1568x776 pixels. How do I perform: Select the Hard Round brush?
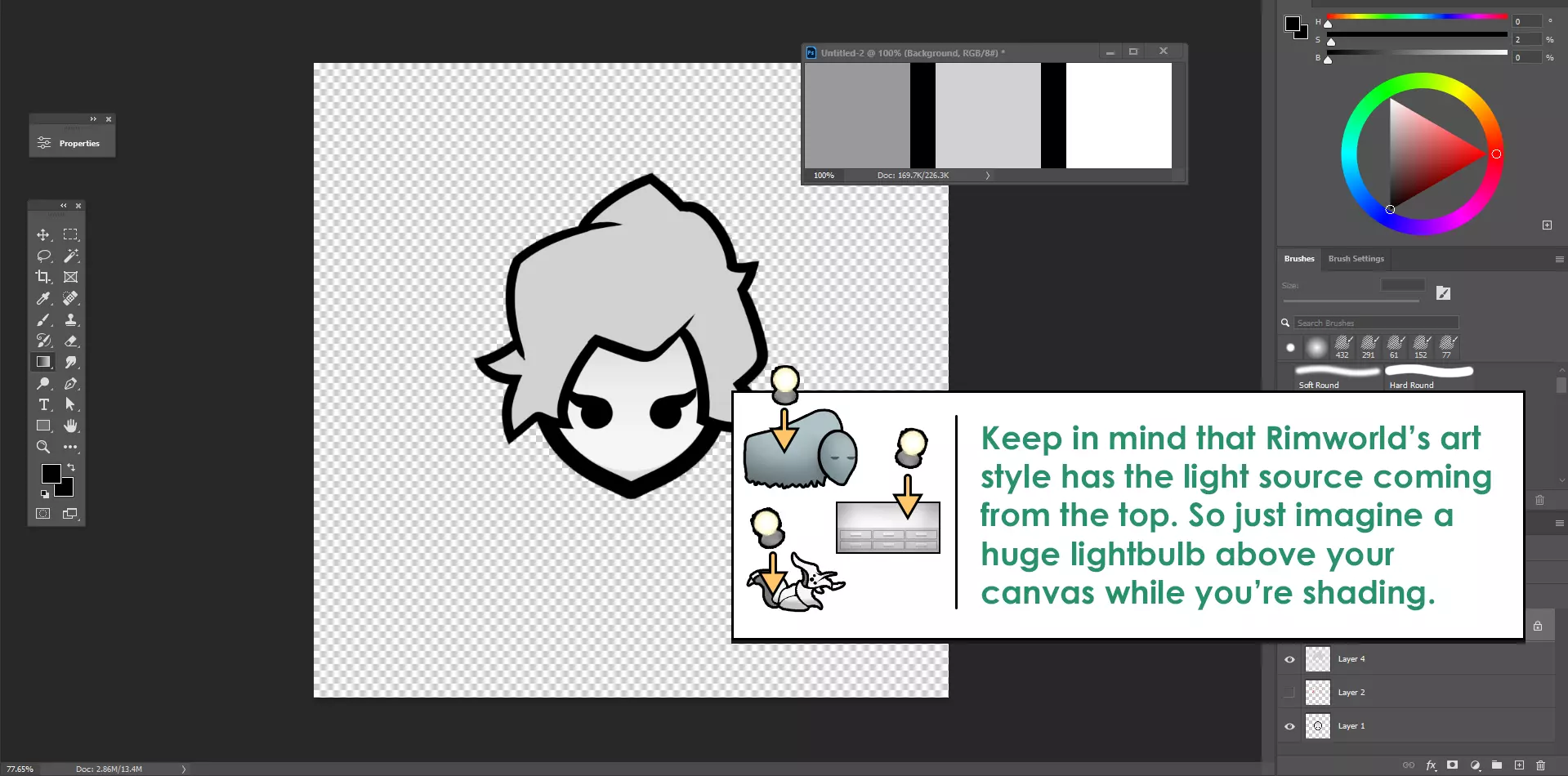[1429, 377]
